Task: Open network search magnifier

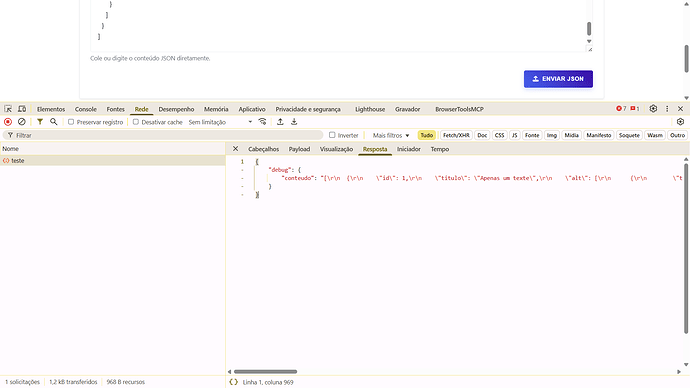Action: point(54,122)
